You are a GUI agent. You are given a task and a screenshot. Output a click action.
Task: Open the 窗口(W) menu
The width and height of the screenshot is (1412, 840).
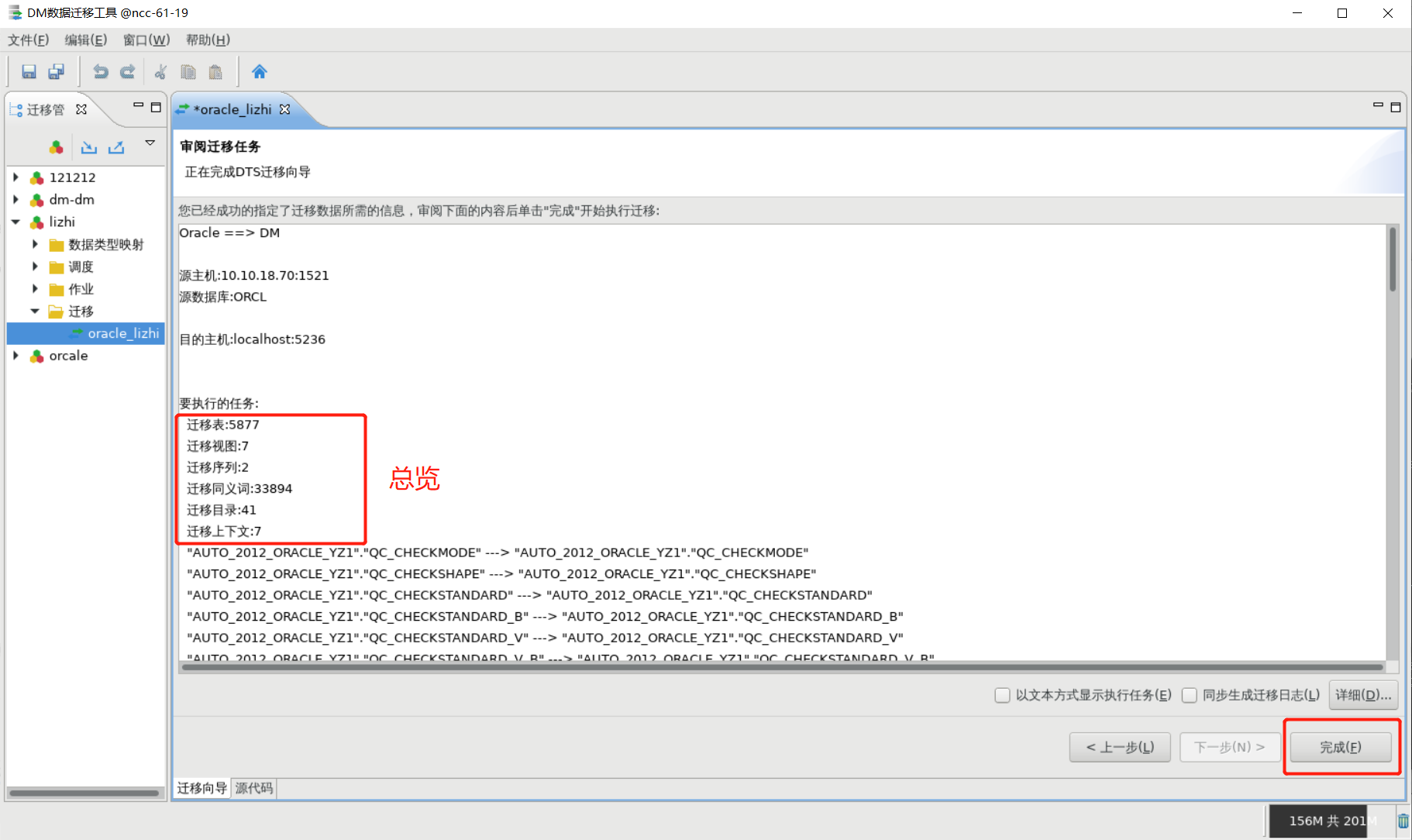coord(146,40)
